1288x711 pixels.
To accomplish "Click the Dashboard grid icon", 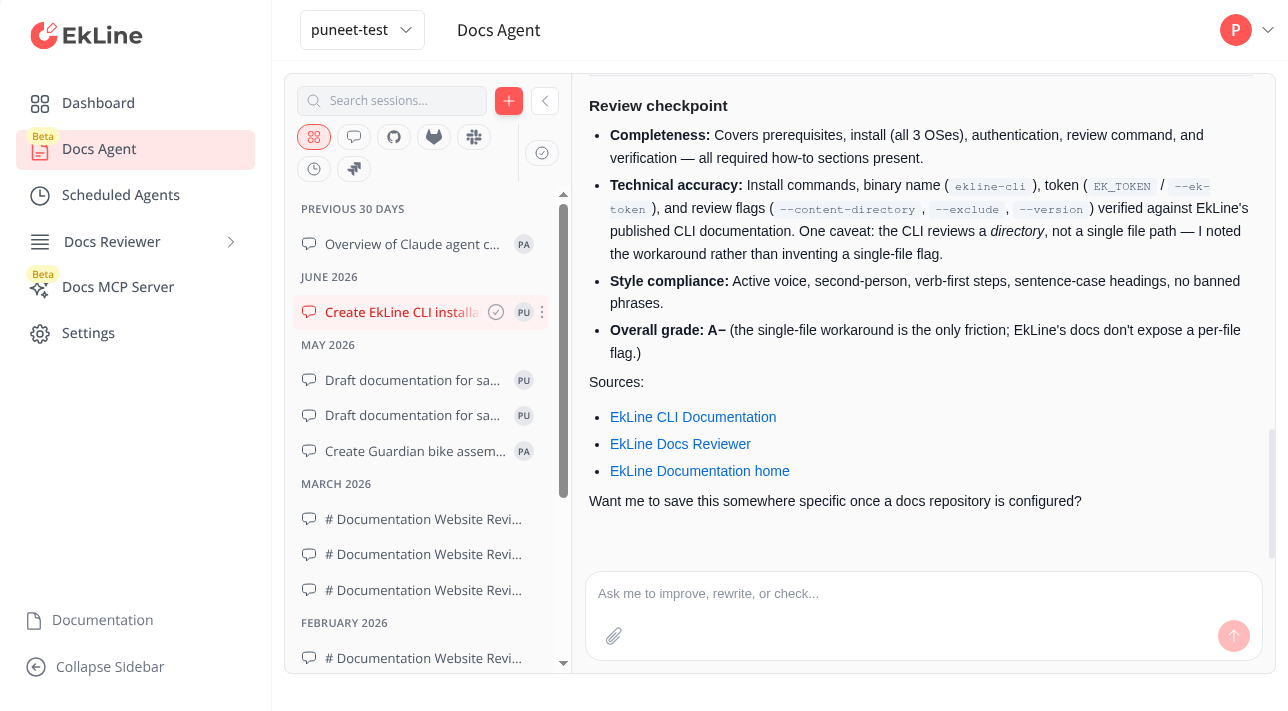I will [x=40, y=104].
